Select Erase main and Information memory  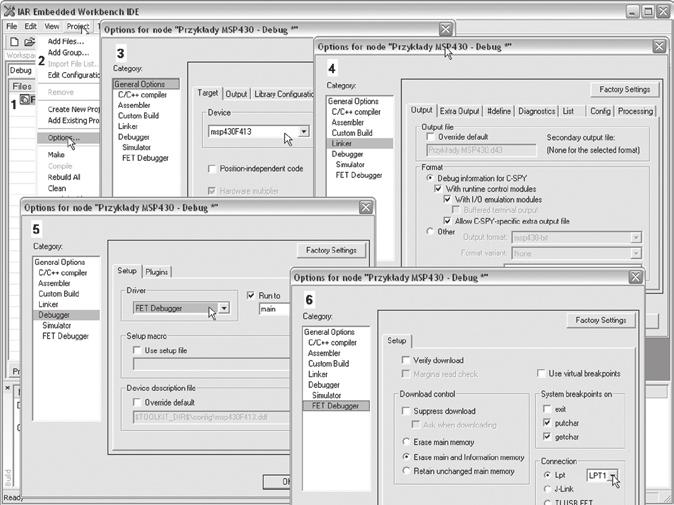(x=406, y=457)
